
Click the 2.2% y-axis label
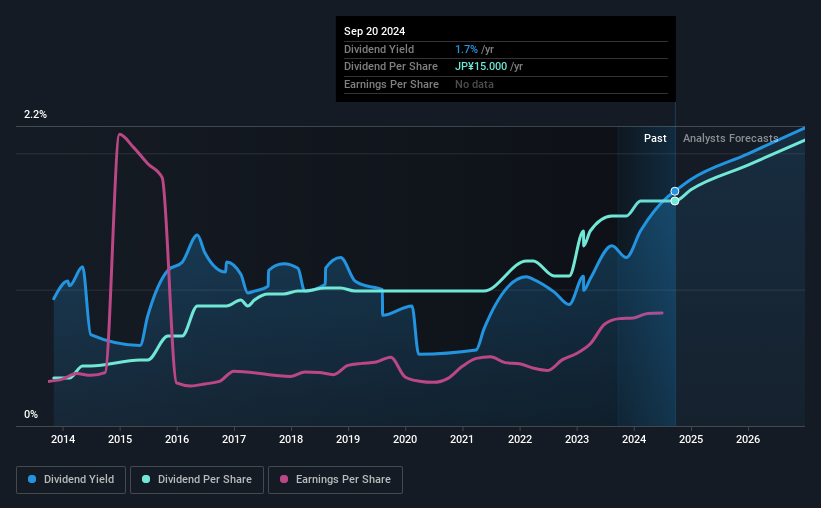coord(35,115)
